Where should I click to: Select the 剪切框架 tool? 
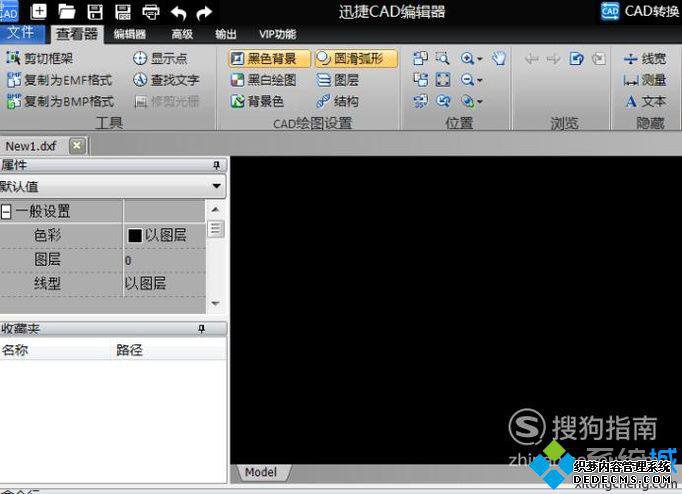pyautogui.click(x=40, y=58)
